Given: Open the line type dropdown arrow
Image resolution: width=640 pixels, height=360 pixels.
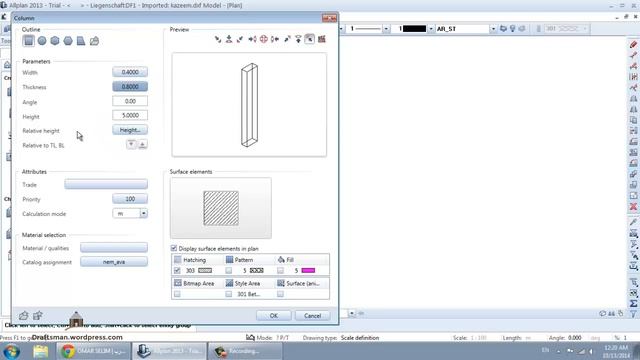Looking at the screenshot, I should point(386,29).
